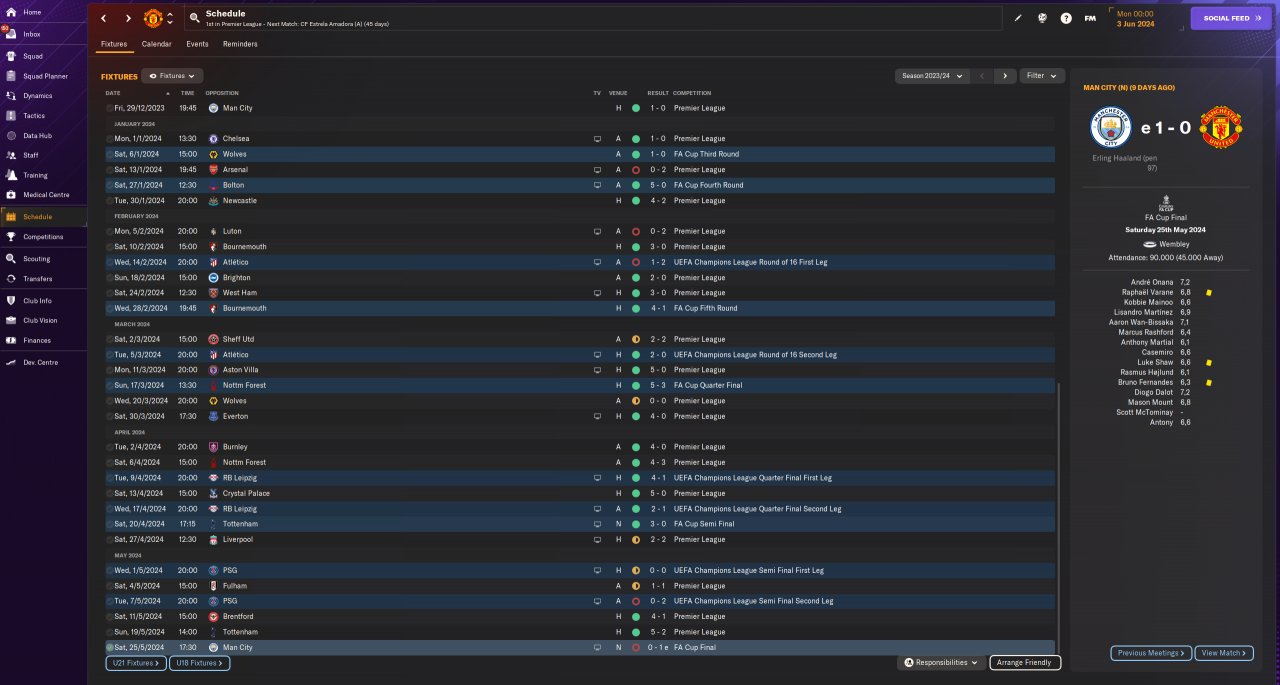Image resolution: width=1280 pixels, height=685 pixels.
Task: Toggle selected circle on Man City 25/5/2024 row
Action: click(110, 648)
